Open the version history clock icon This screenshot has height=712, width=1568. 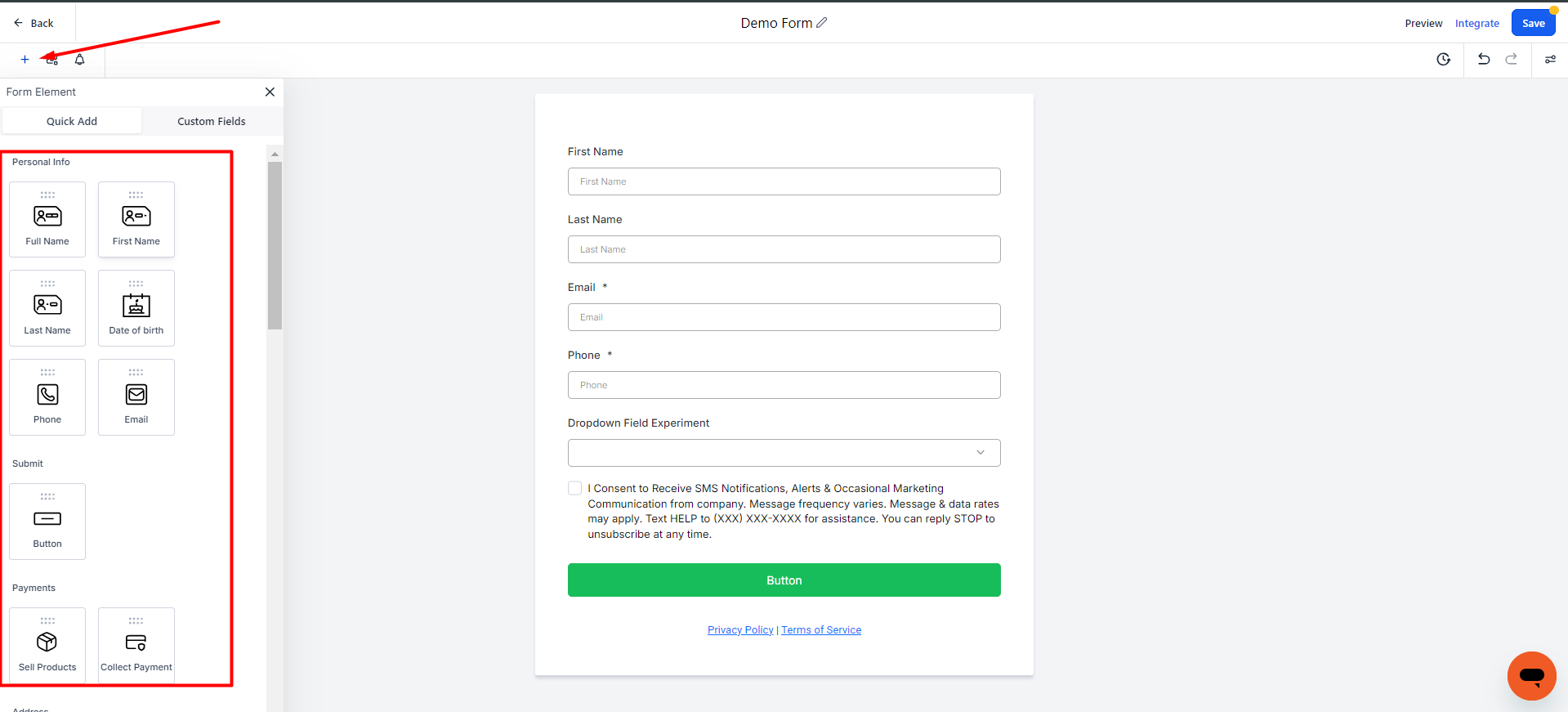[x=1444, y=60]
